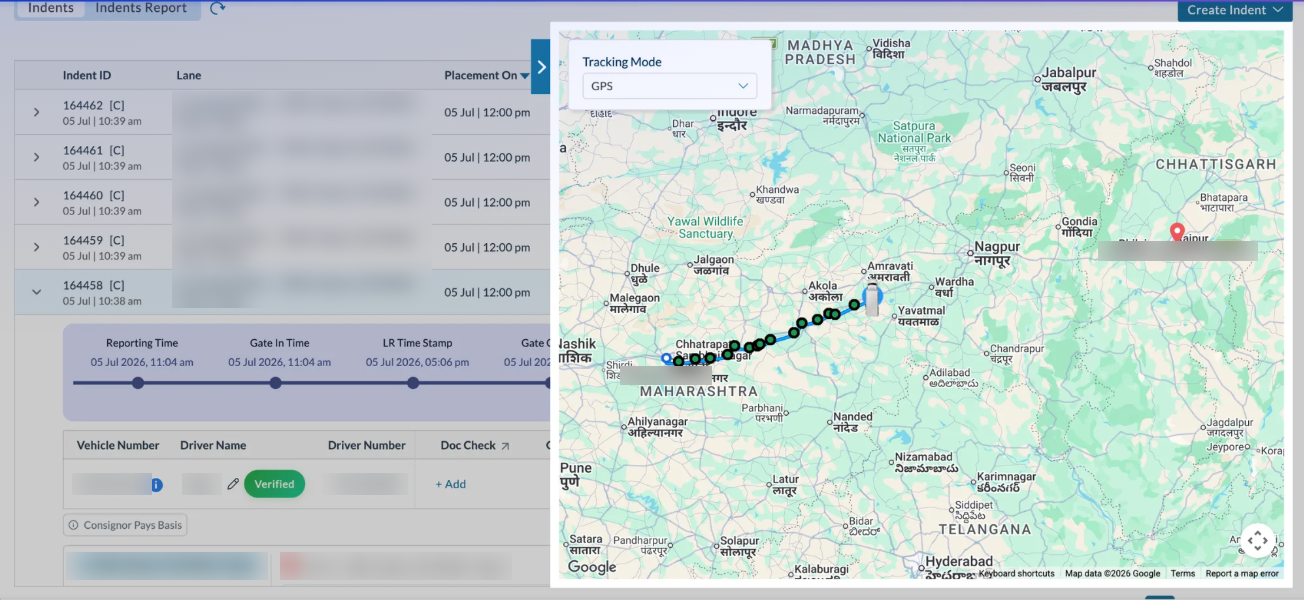The image size is (1304, 600).
Task: Click the refresh icon beside Indents Report
Action: [x=217, y=8]
